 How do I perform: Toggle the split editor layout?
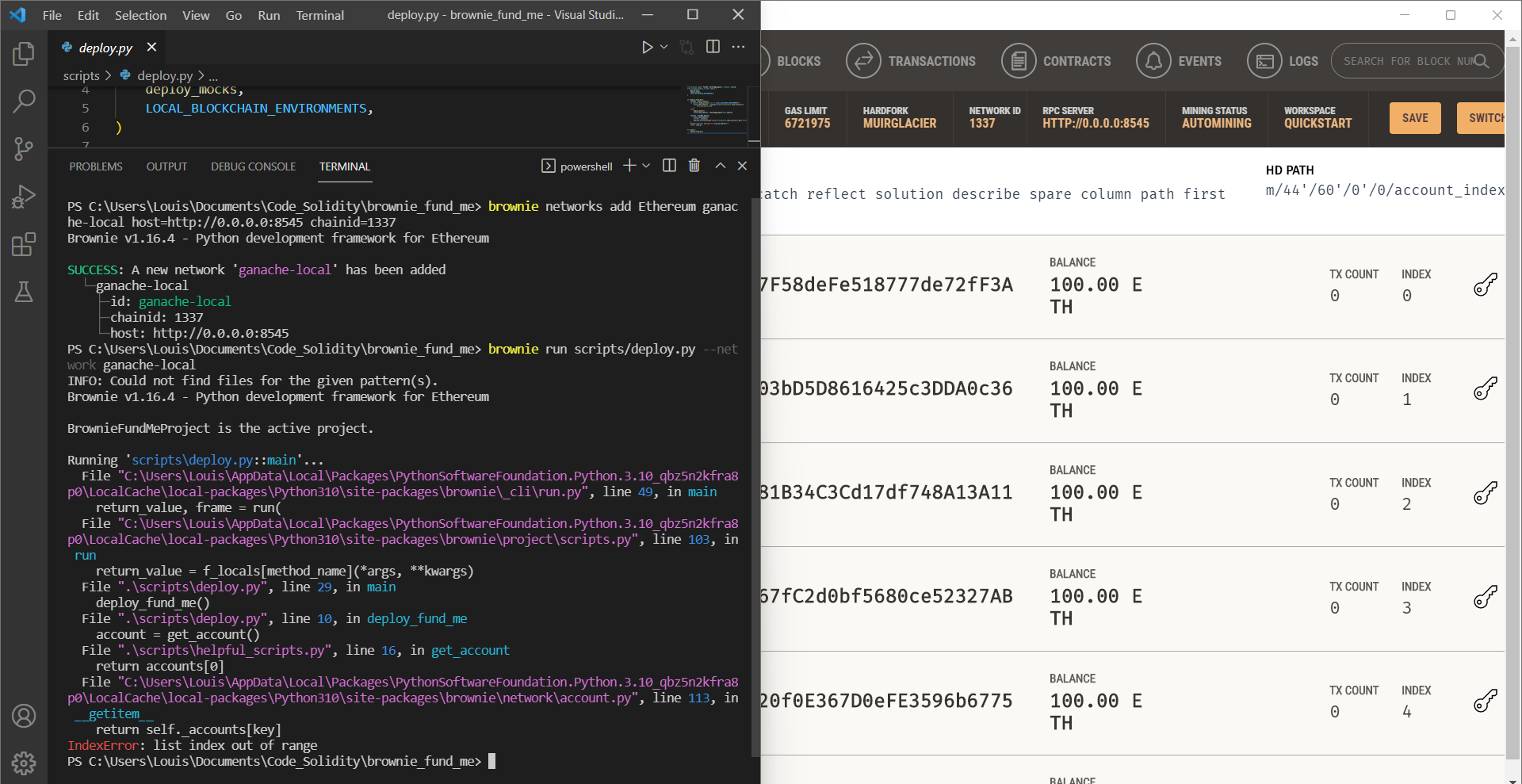[x=713, y=47]
